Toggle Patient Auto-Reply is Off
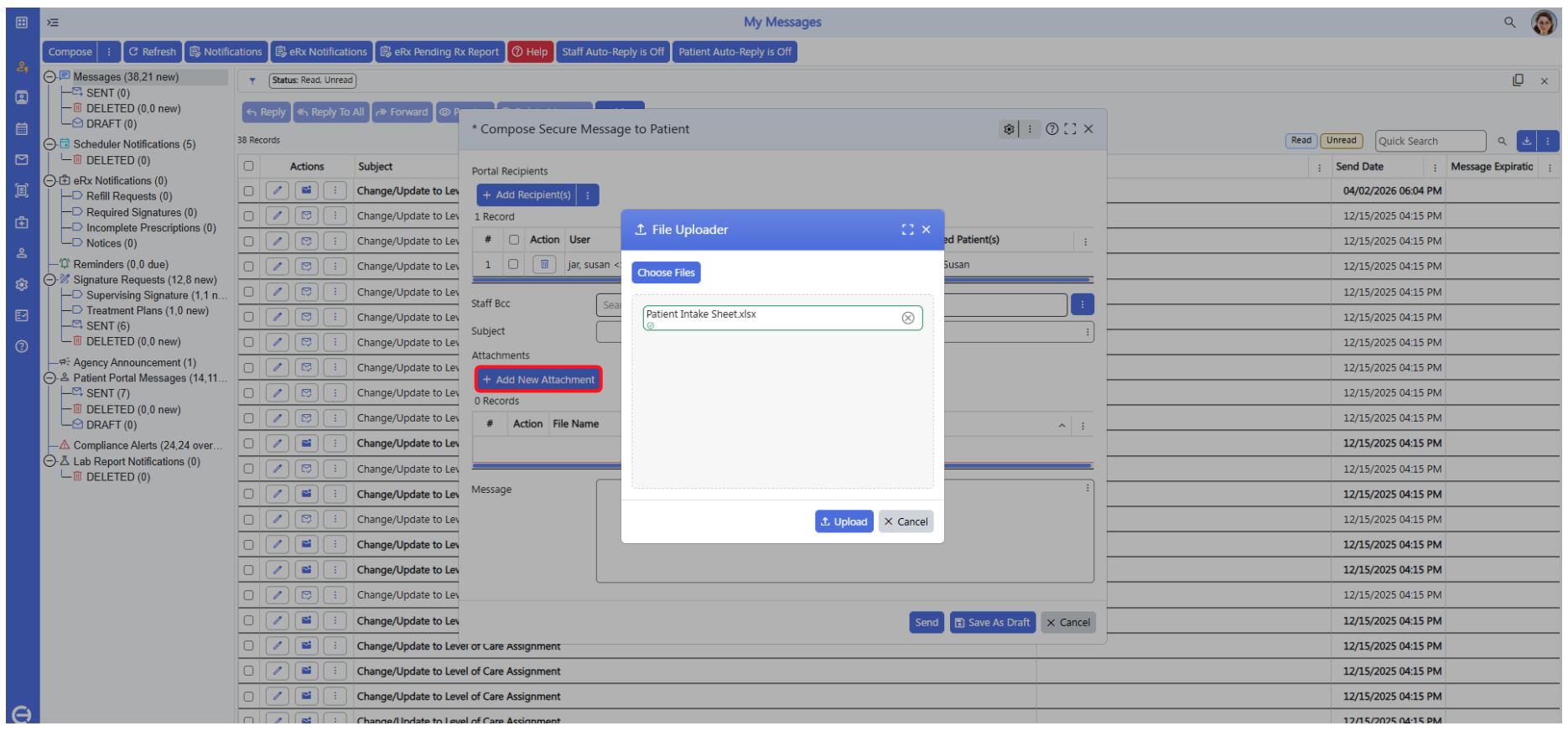Viewport: 1568px width, 731px height. click(x=735, y=52)
